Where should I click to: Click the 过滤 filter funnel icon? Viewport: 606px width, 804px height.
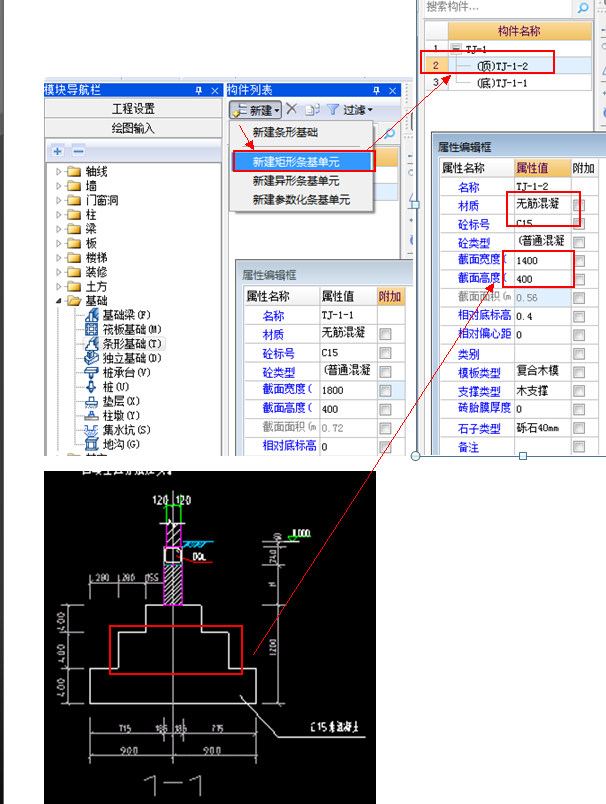tap(333, 109)
